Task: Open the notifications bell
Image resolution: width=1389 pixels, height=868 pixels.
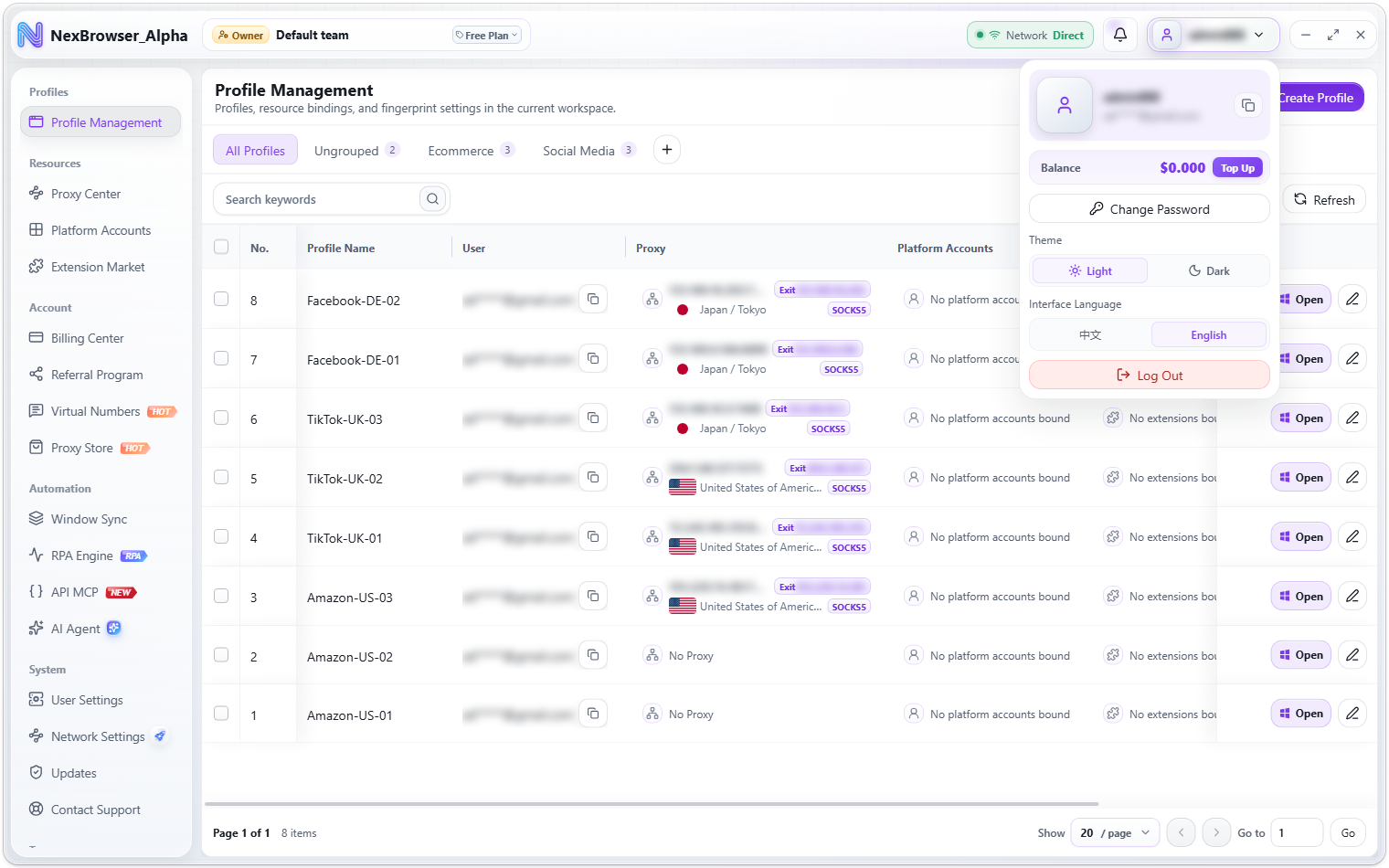Action: coord(1120,35)
